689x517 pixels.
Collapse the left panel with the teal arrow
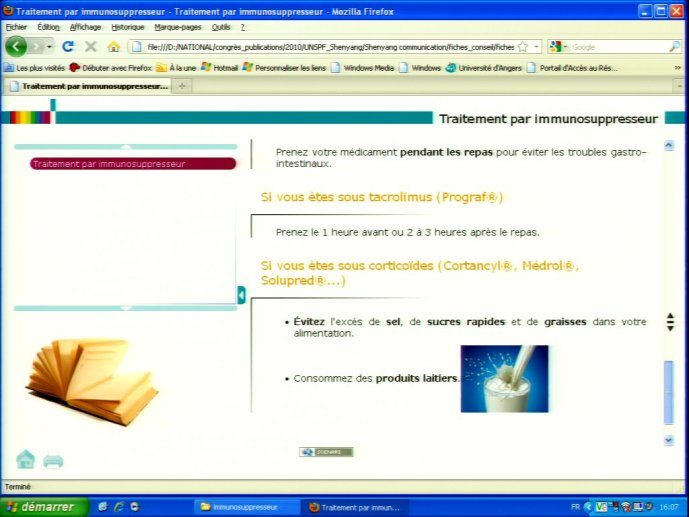point(241,295)
